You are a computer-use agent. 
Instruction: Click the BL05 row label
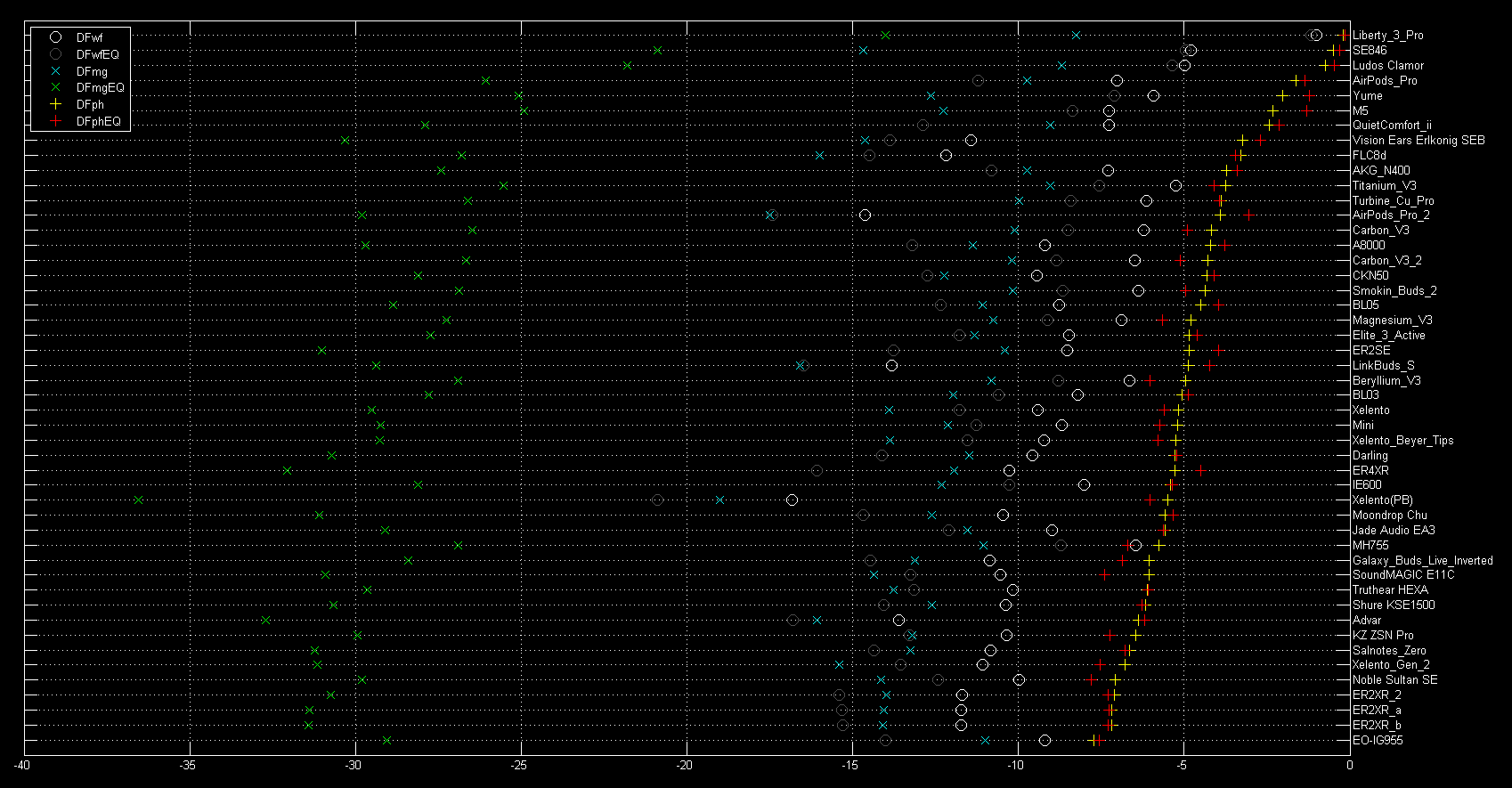point(1366,305)
